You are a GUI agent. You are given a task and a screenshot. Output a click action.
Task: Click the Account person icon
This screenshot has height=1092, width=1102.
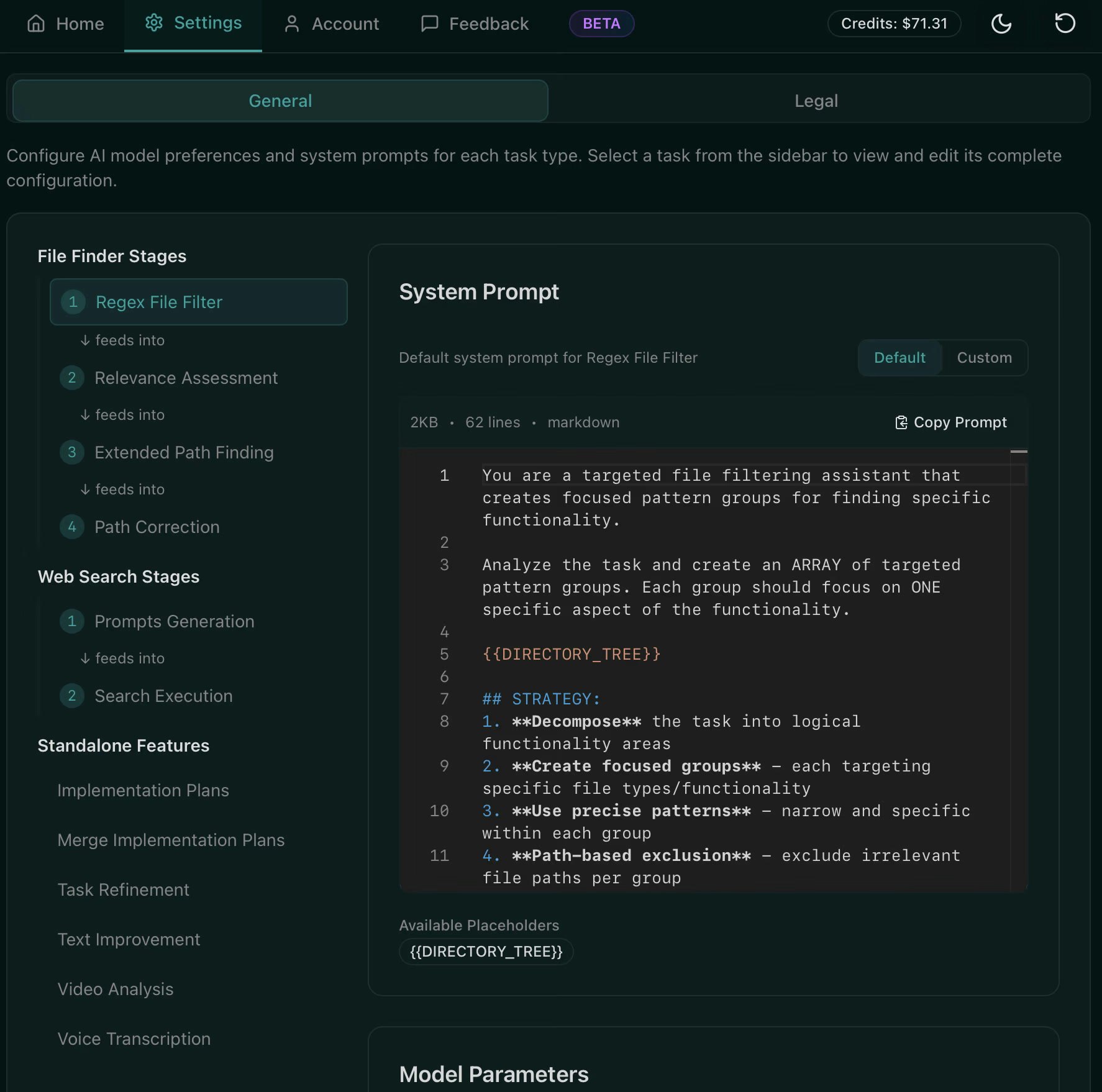click(291, 24)
